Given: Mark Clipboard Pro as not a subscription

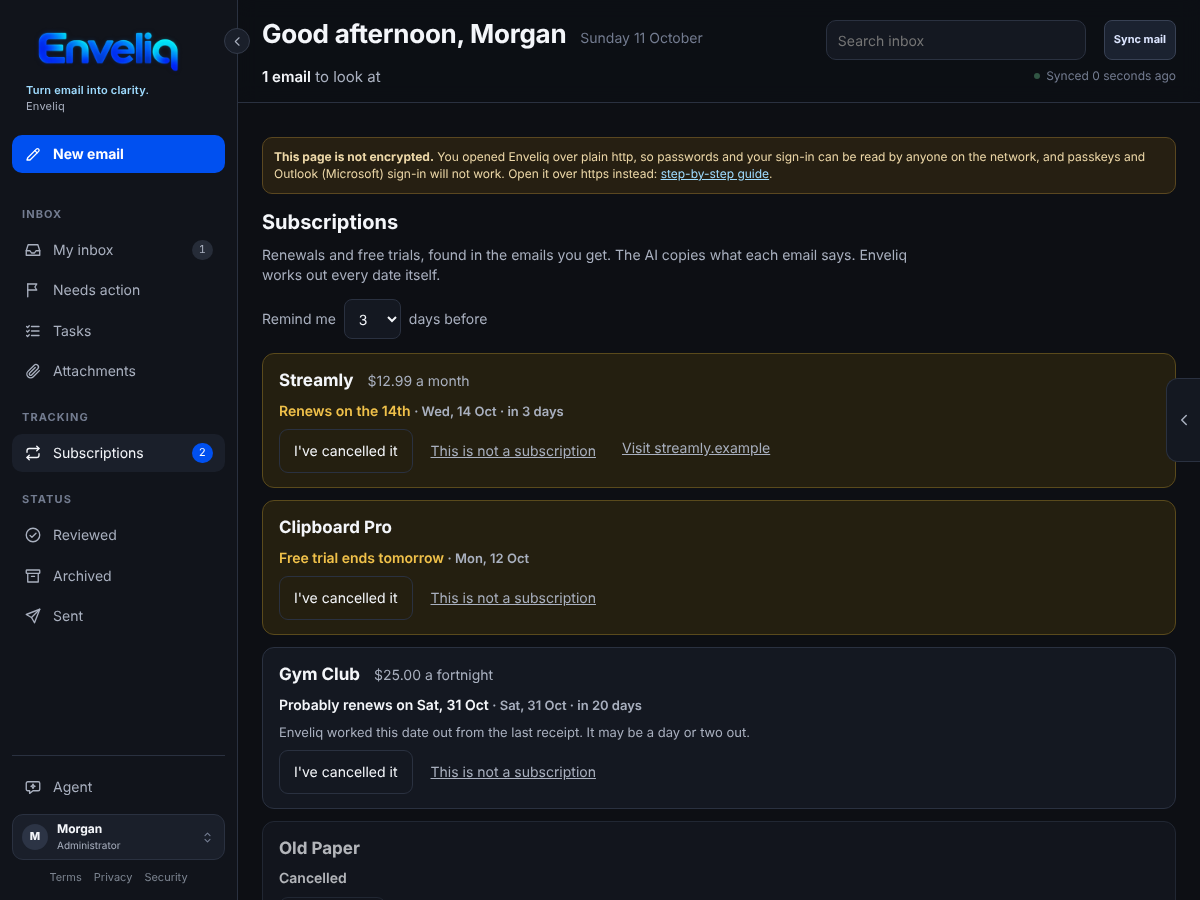Looking at the screenshot, I should [x=513, y=598].
